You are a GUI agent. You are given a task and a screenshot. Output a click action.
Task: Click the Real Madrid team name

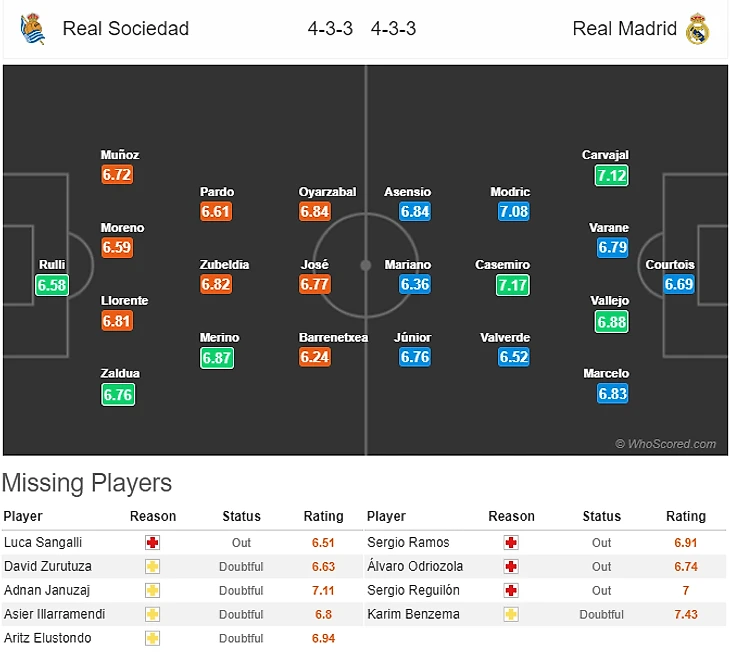click(624, 29)
